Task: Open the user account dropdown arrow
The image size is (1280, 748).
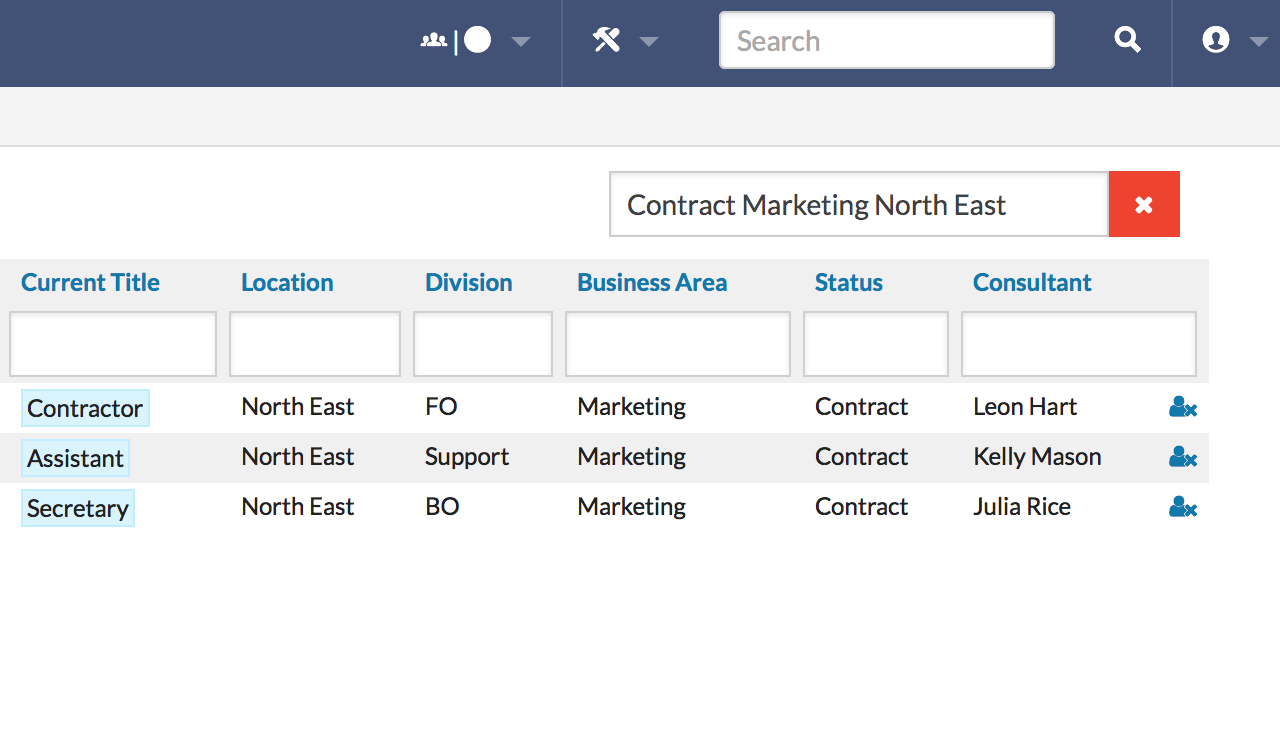Action: click(1258, 41)
